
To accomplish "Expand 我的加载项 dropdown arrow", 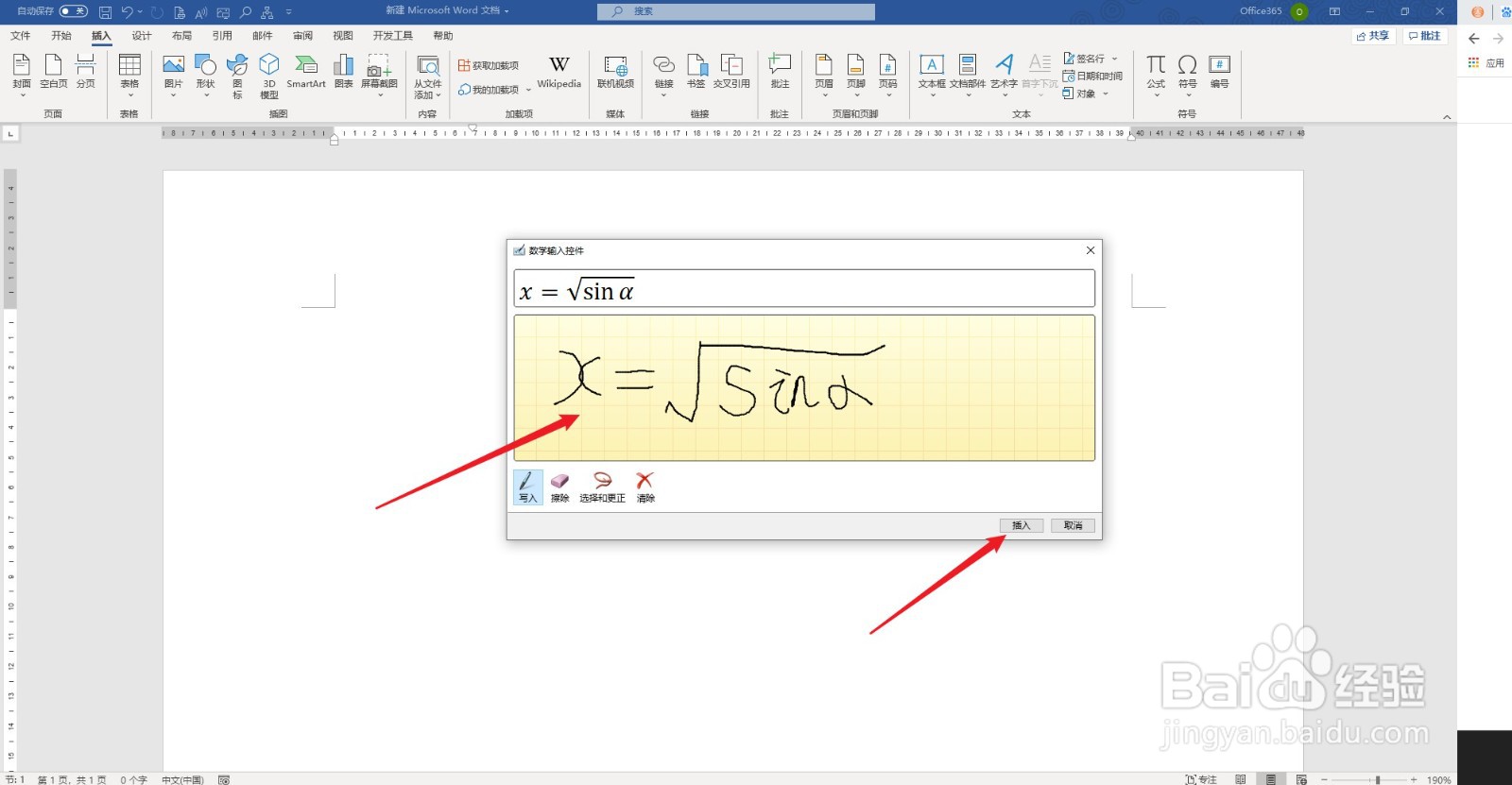I will tap(528, 91).
